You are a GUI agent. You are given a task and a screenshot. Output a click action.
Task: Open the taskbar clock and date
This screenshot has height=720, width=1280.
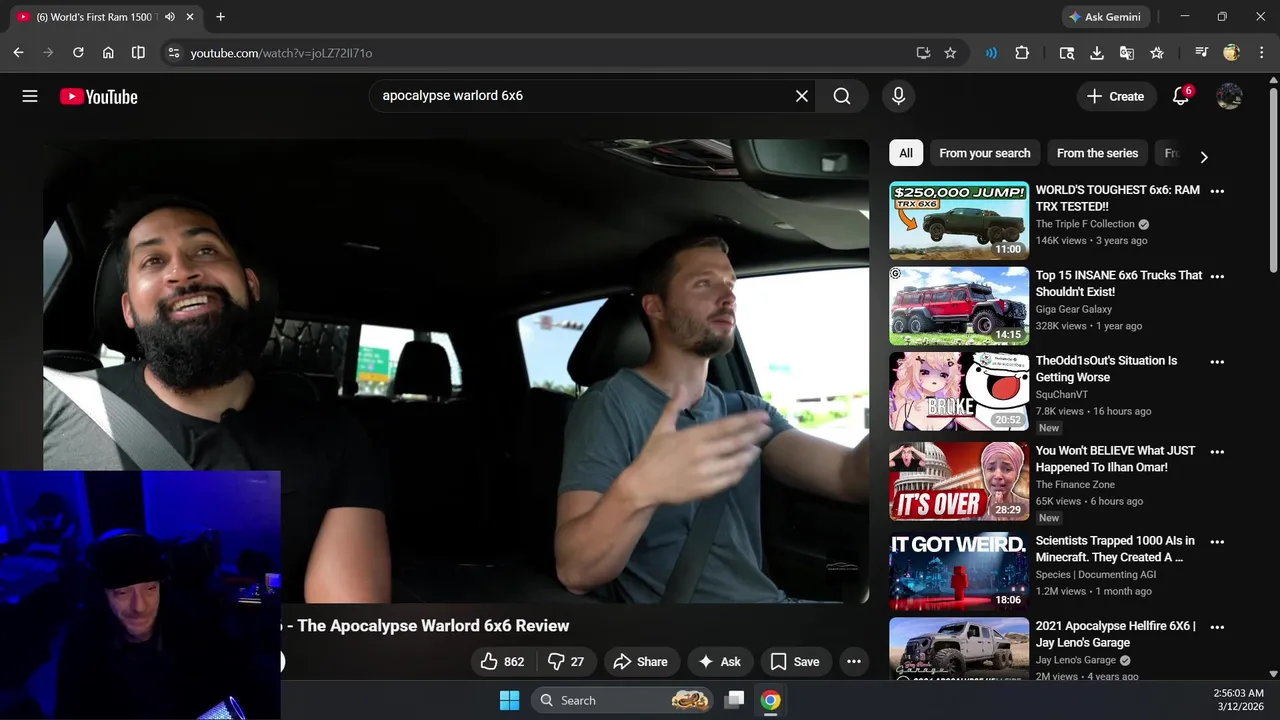tap(1237, 700)
